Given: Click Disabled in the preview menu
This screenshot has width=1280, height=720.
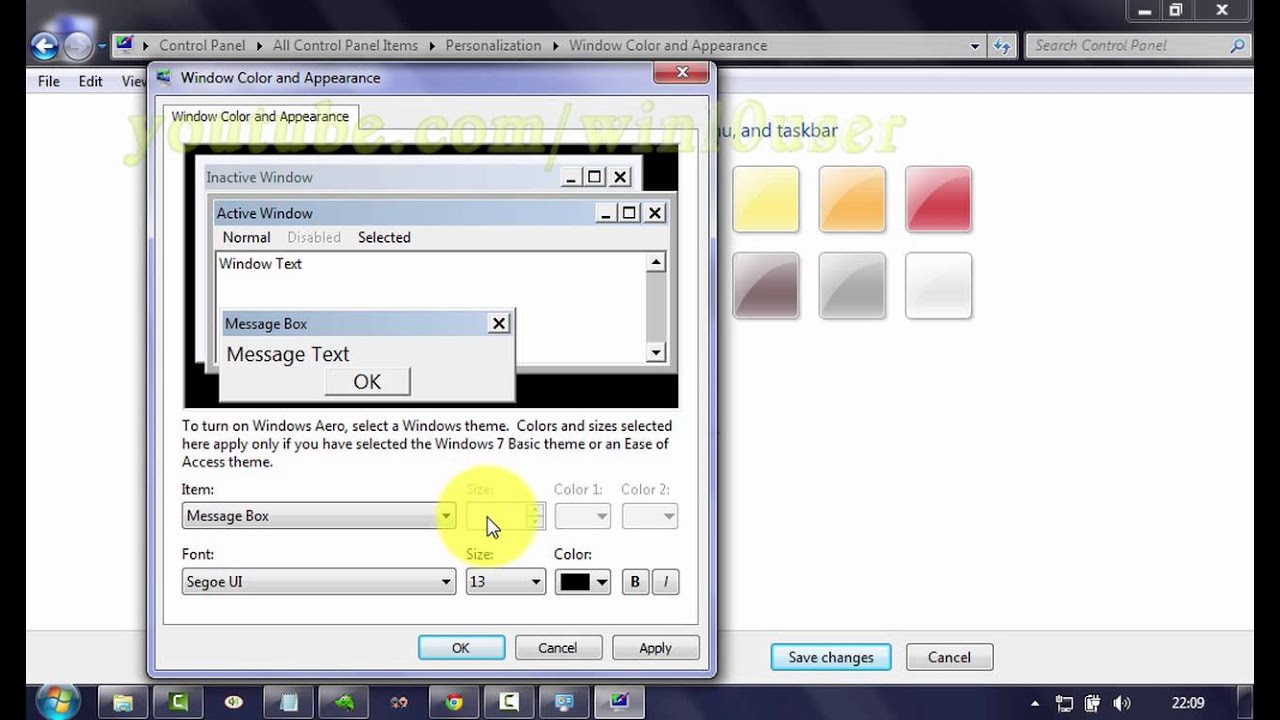Looking at the screenshot, I should point(314,237).
